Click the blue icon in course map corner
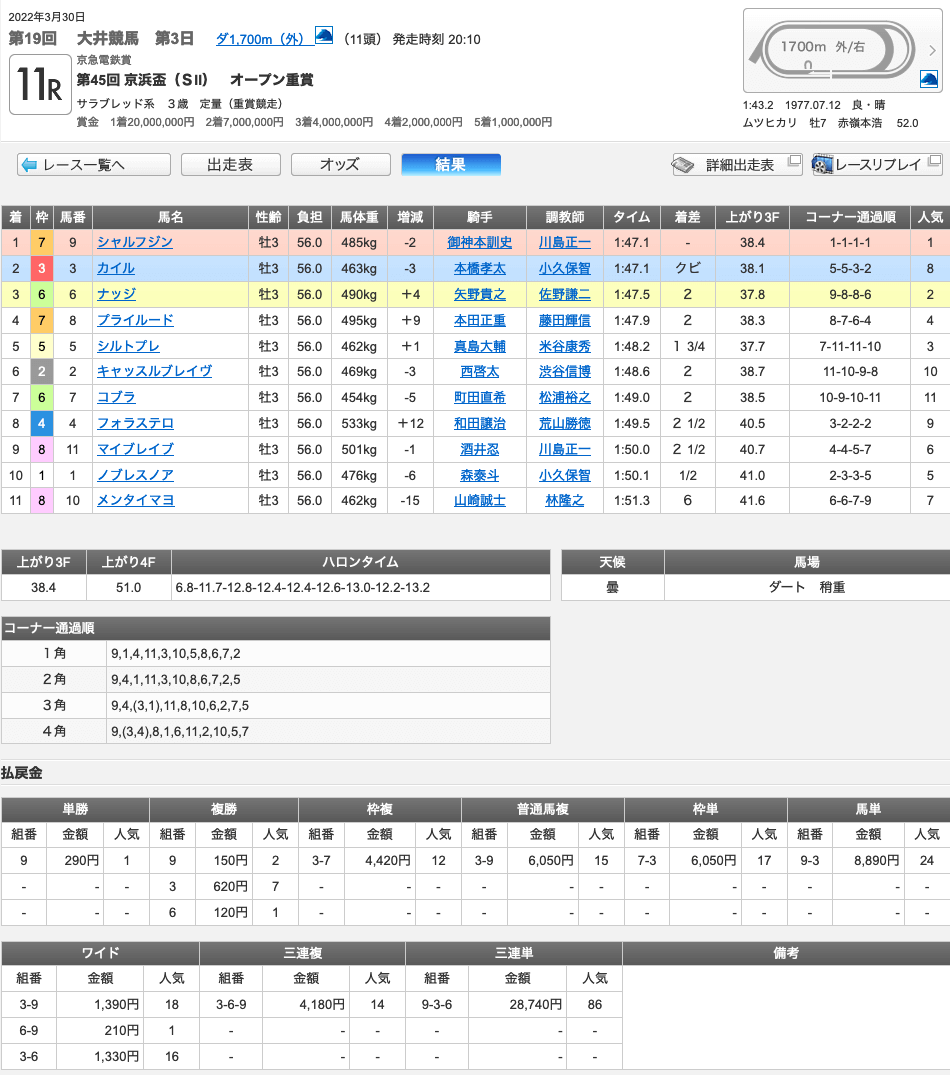The image size is (950, 1075). 928,78
